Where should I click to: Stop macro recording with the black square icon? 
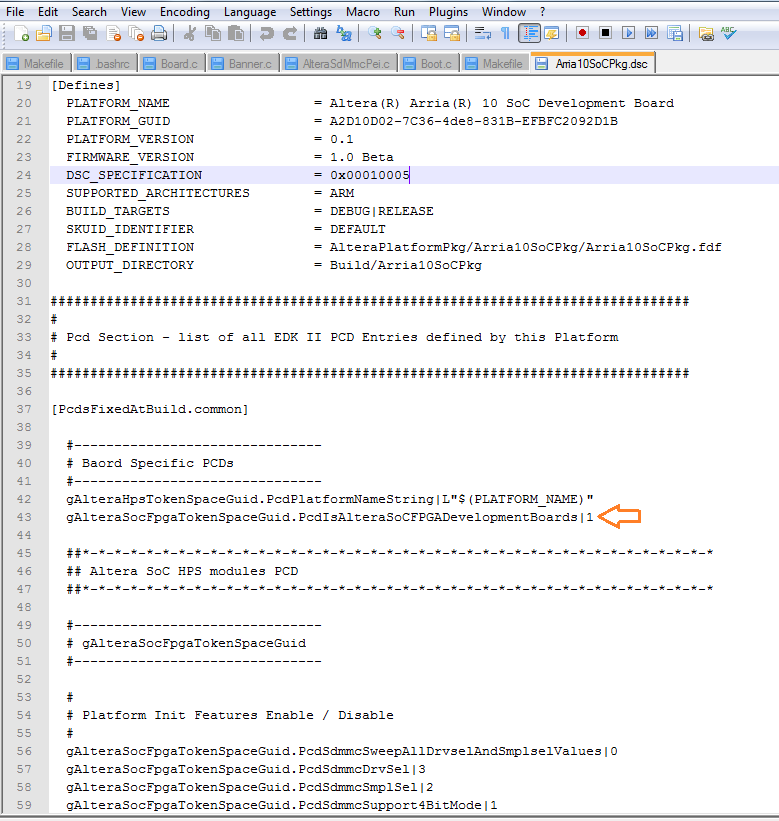click(605, 34)
